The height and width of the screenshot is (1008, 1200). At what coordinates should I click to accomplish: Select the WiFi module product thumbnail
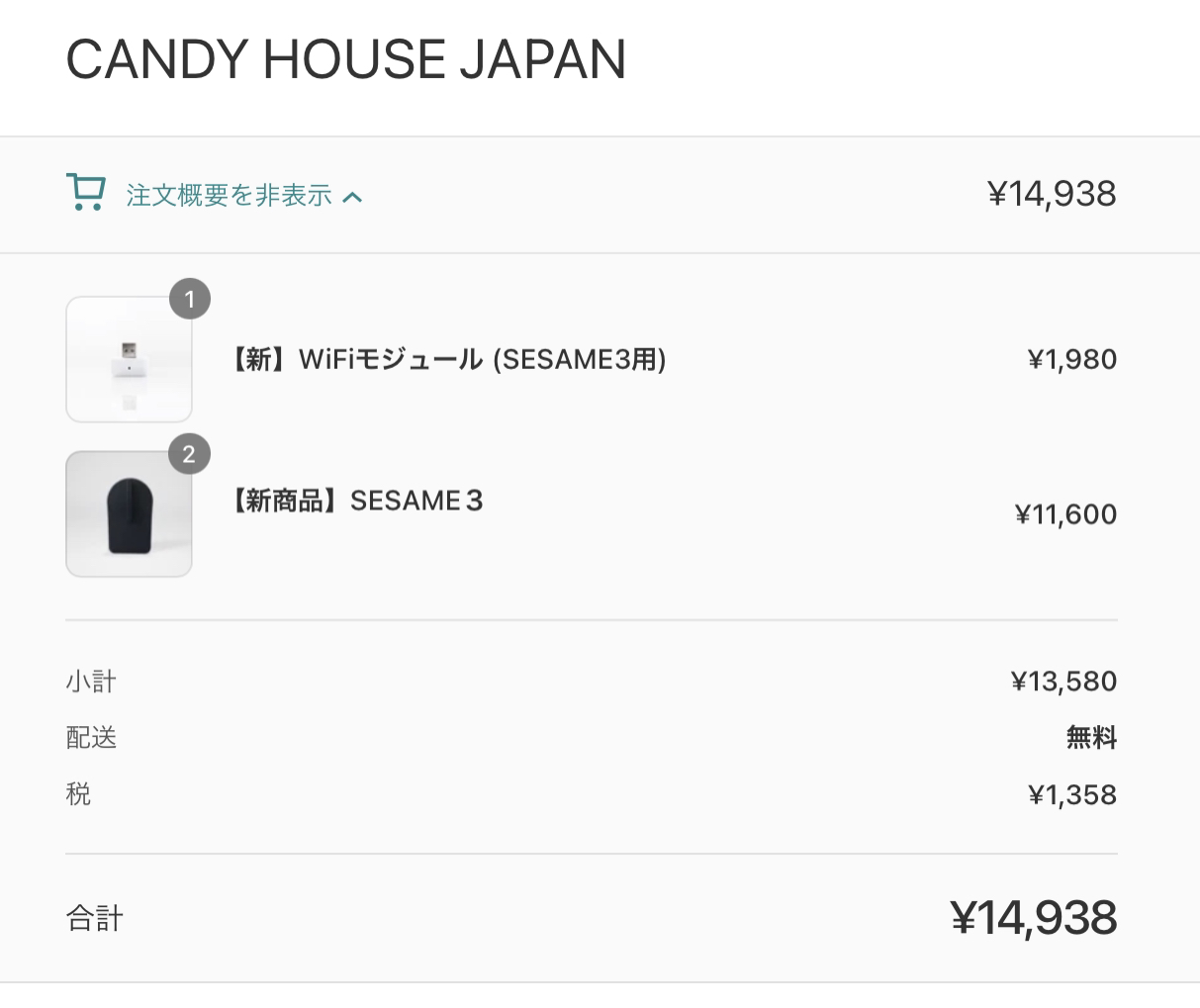[129, 359]
